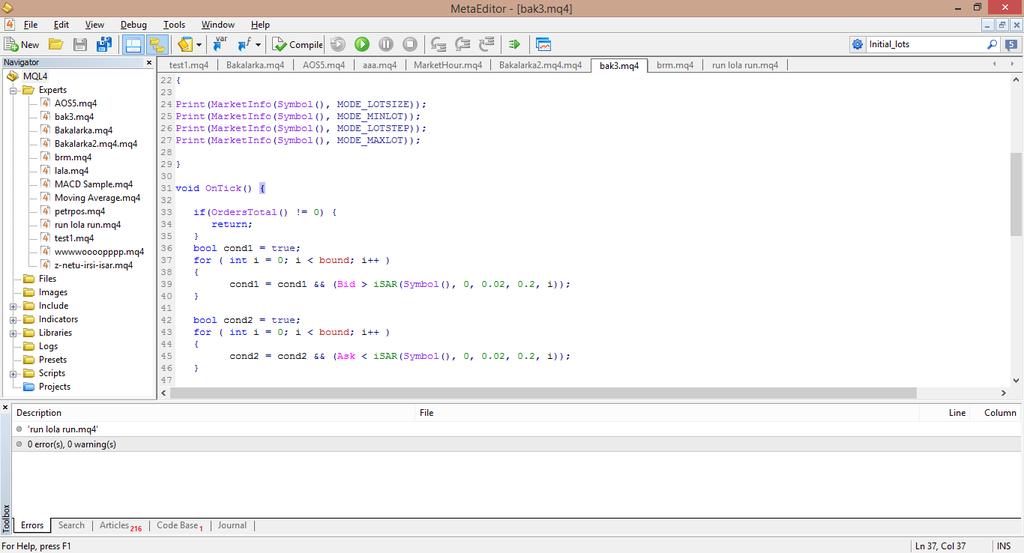Expand the Indicators folder
Image resolution: width=1024 pixels, height=553 pixels.
(x=13, y=320)
